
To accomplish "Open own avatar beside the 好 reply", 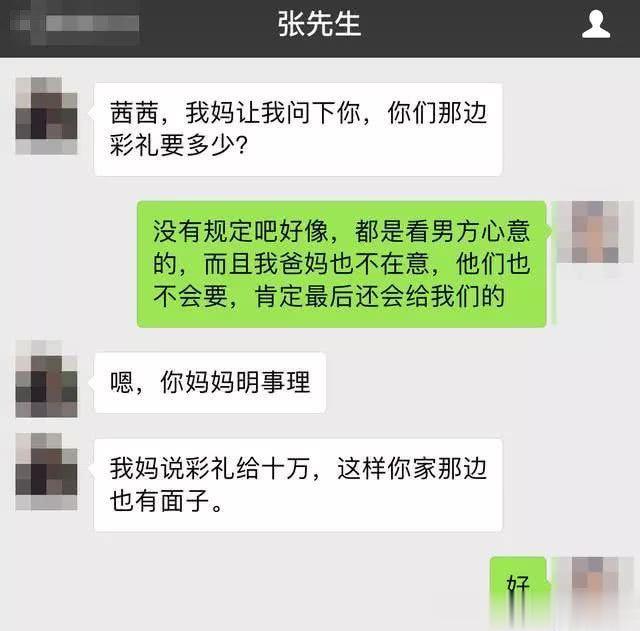I will (x=595, y=588).
